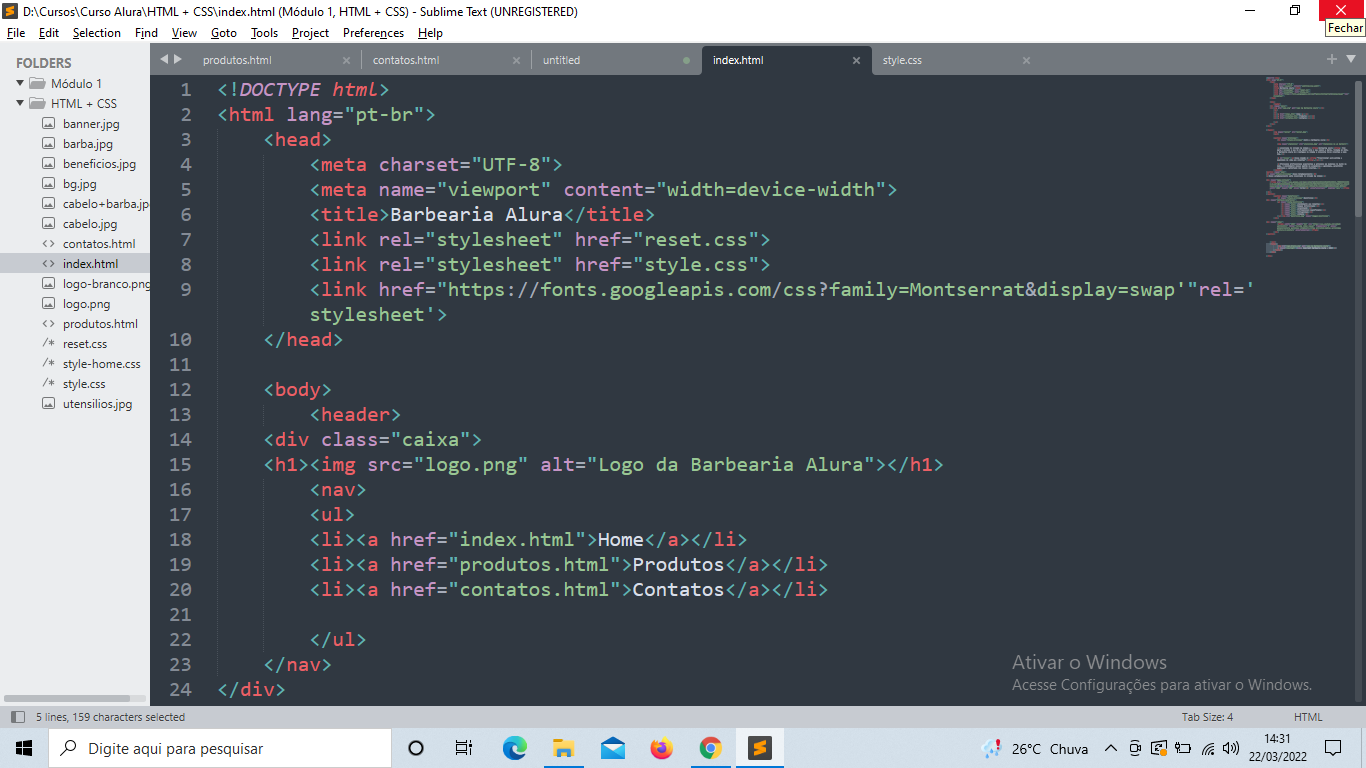Viewport: 1366px width, 768px height.
Task: Open the Project menu
Action: pos(310,33)
